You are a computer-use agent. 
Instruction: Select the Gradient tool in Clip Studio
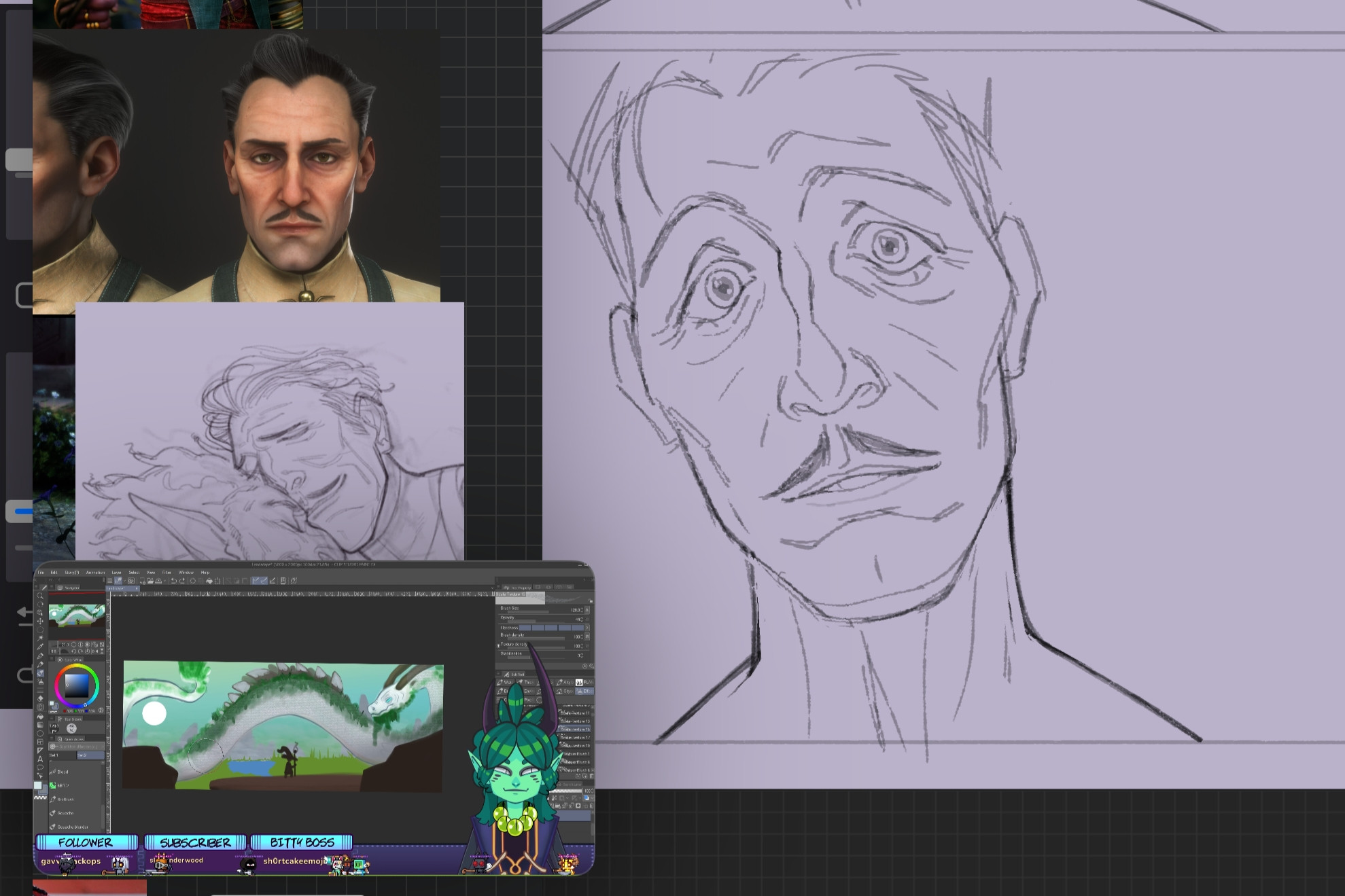(40, 725)
